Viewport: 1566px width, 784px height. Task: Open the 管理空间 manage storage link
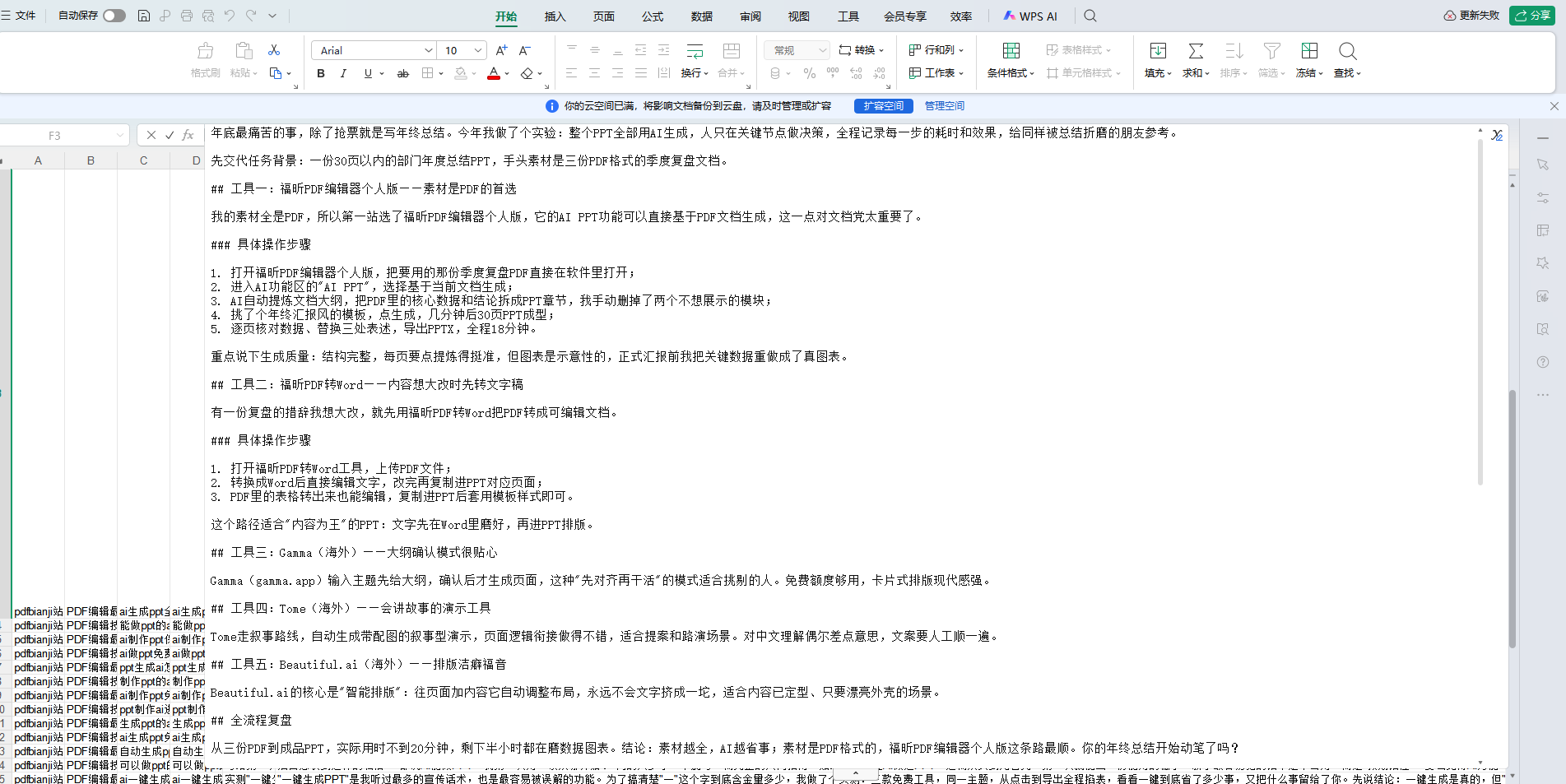[x=945, y=106]
